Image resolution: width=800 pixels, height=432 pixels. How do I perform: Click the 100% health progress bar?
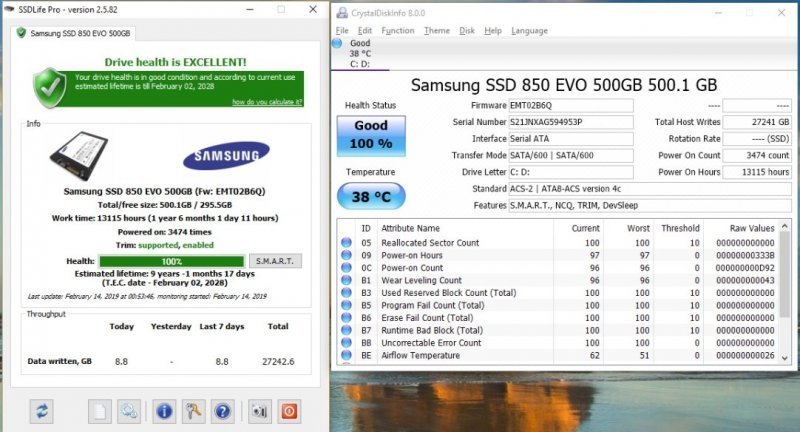click(157, 260)
